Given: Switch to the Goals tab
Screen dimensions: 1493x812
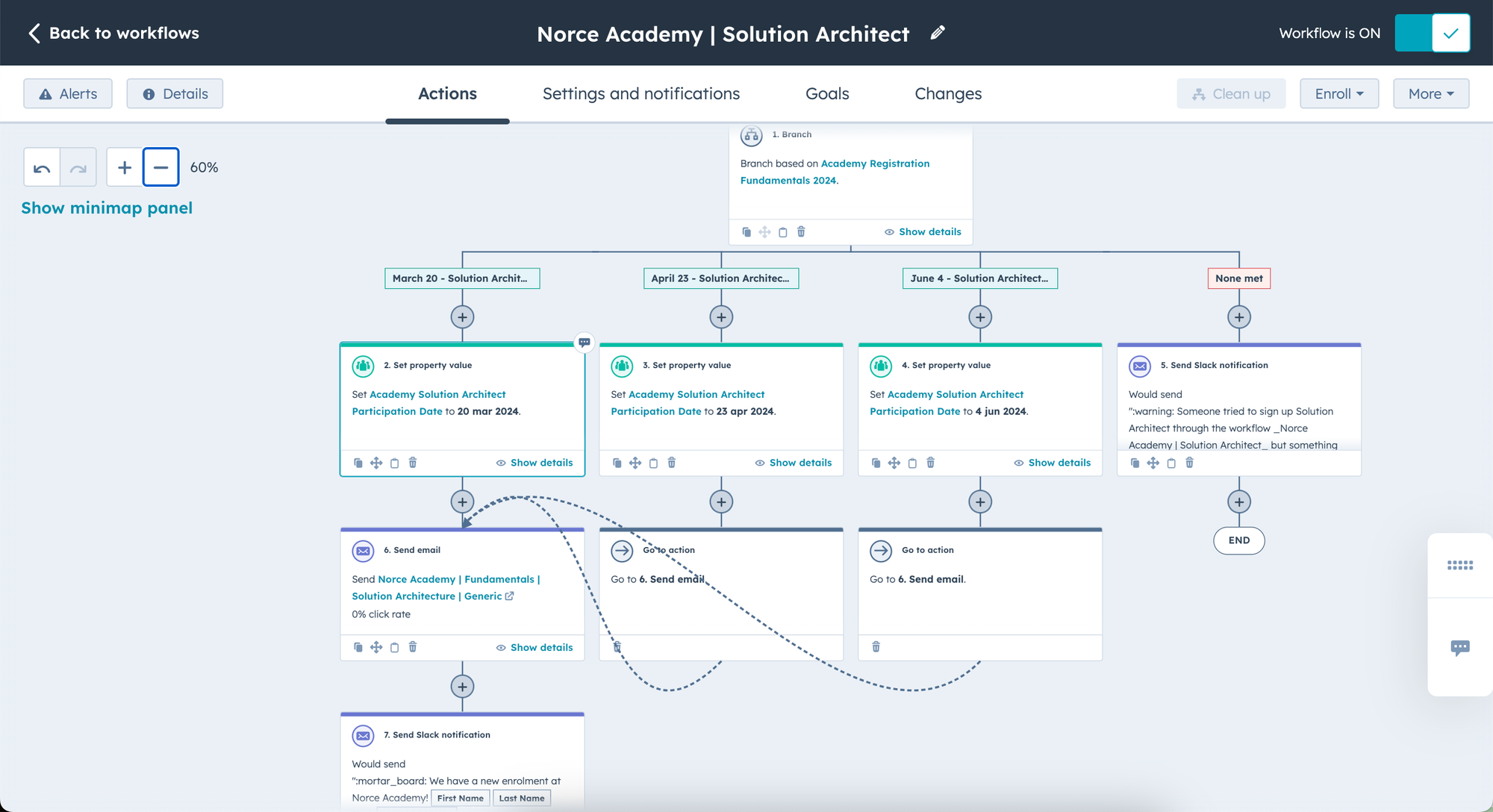Looking at the screenshot, I should [x=826, y=93].
